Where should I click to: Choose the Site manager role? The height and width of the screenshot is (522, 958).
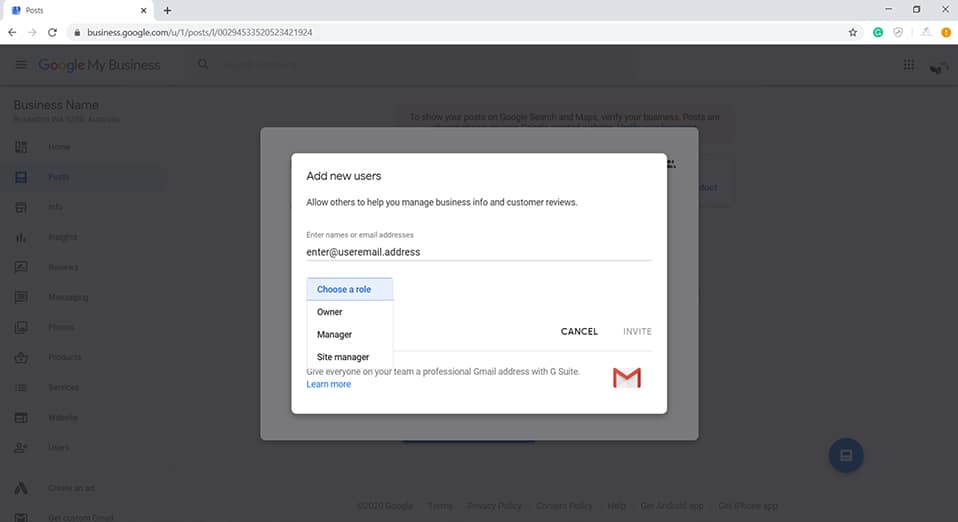point(349,357)
